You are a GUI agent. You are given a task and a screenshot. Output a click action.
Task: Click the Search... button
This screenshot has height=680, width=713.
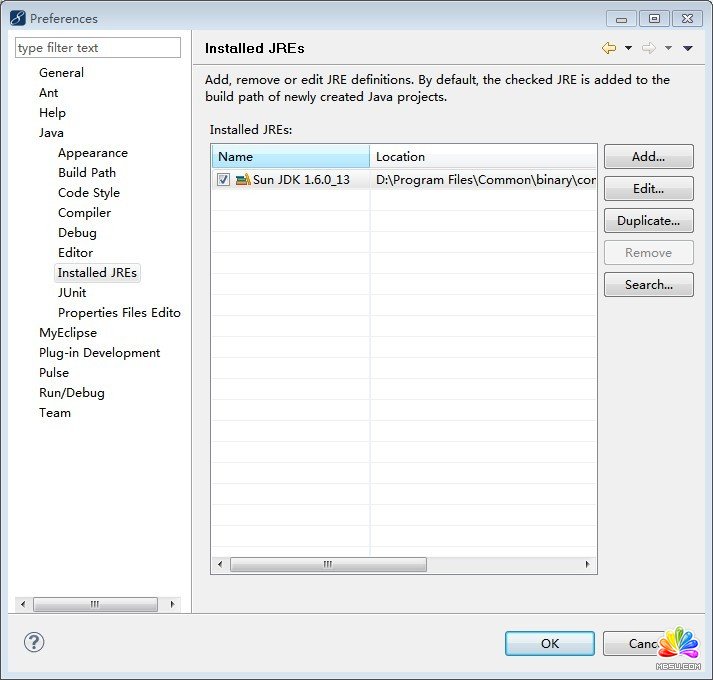tap(648, 285)
